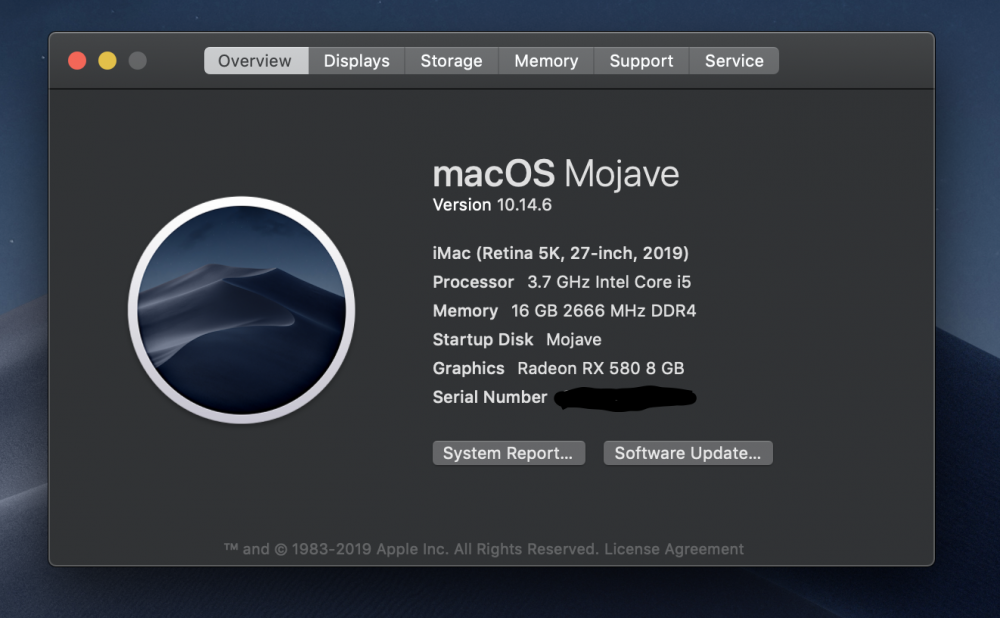Click the Processor label
Viewport: 1000px width, 618px height.
pyautogui.click(x=473, y=282)
